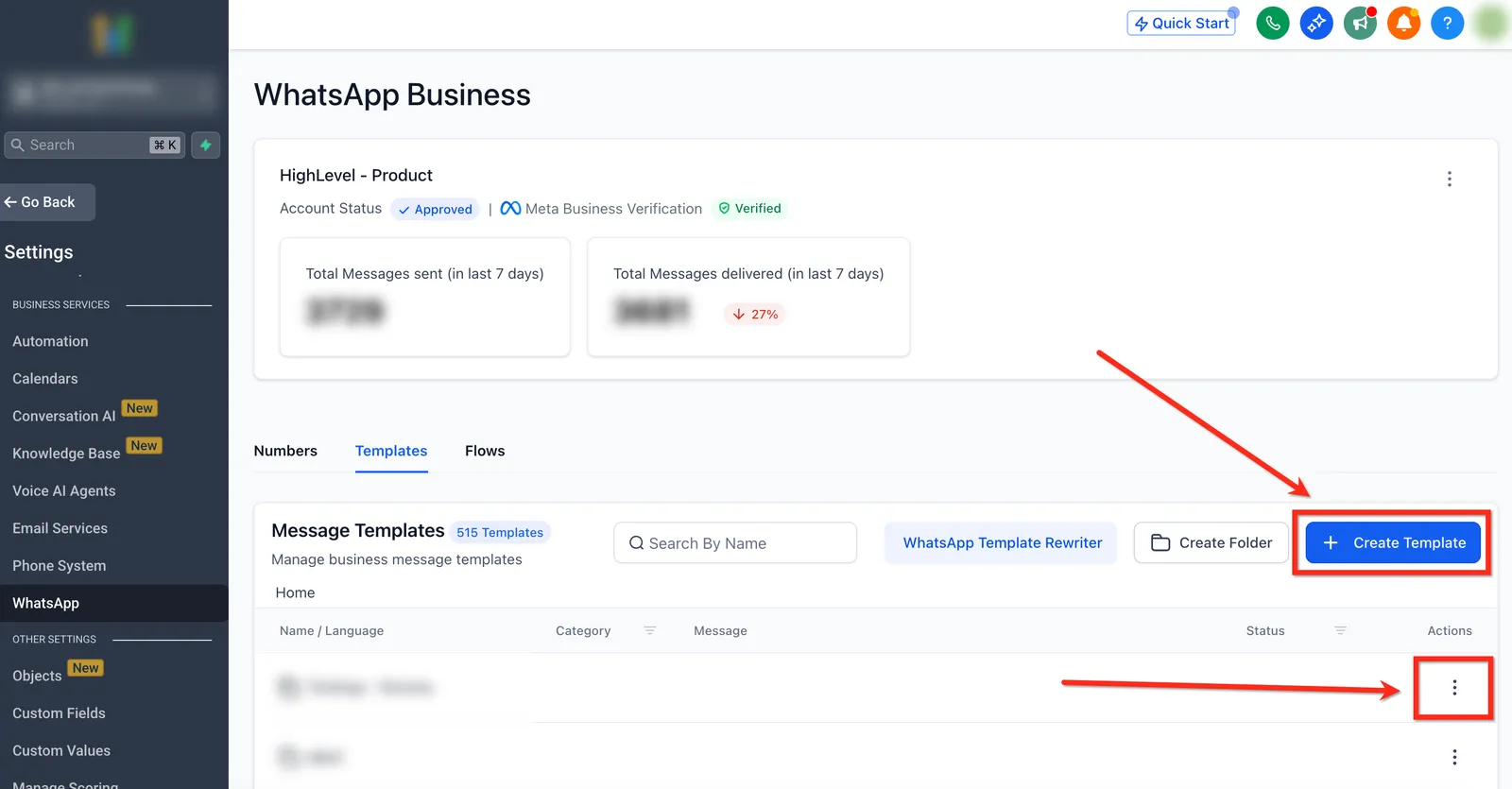1512x789 pixels.
Task: Click the Search By Name field
Action: coord(735,542)
